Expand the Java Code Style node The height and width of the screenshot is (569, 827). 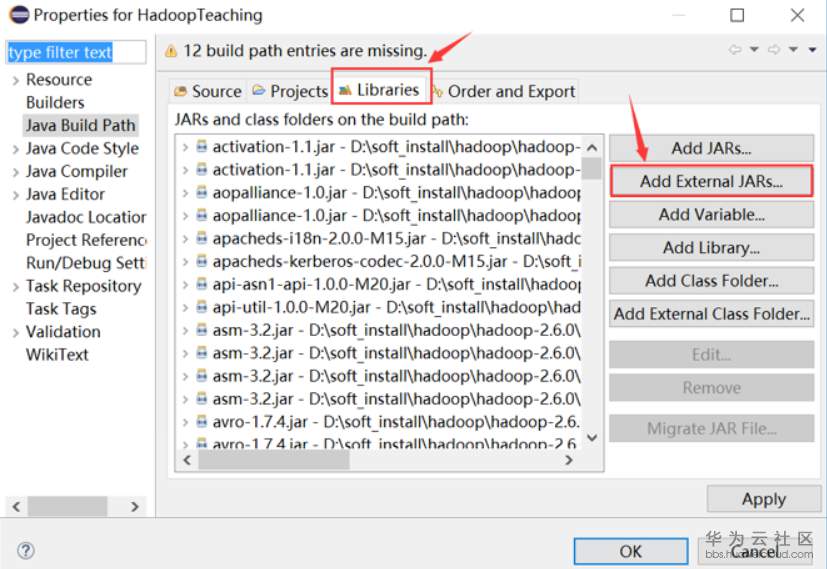[x=15, y=149]
